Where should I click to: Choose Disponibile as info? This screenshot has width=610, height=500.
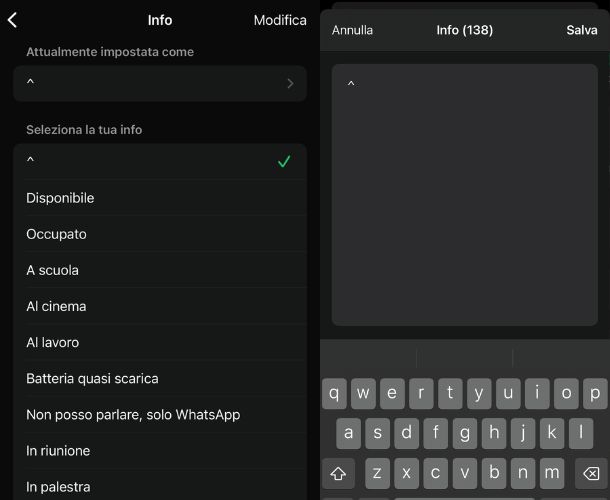click(x=160, y=198)
